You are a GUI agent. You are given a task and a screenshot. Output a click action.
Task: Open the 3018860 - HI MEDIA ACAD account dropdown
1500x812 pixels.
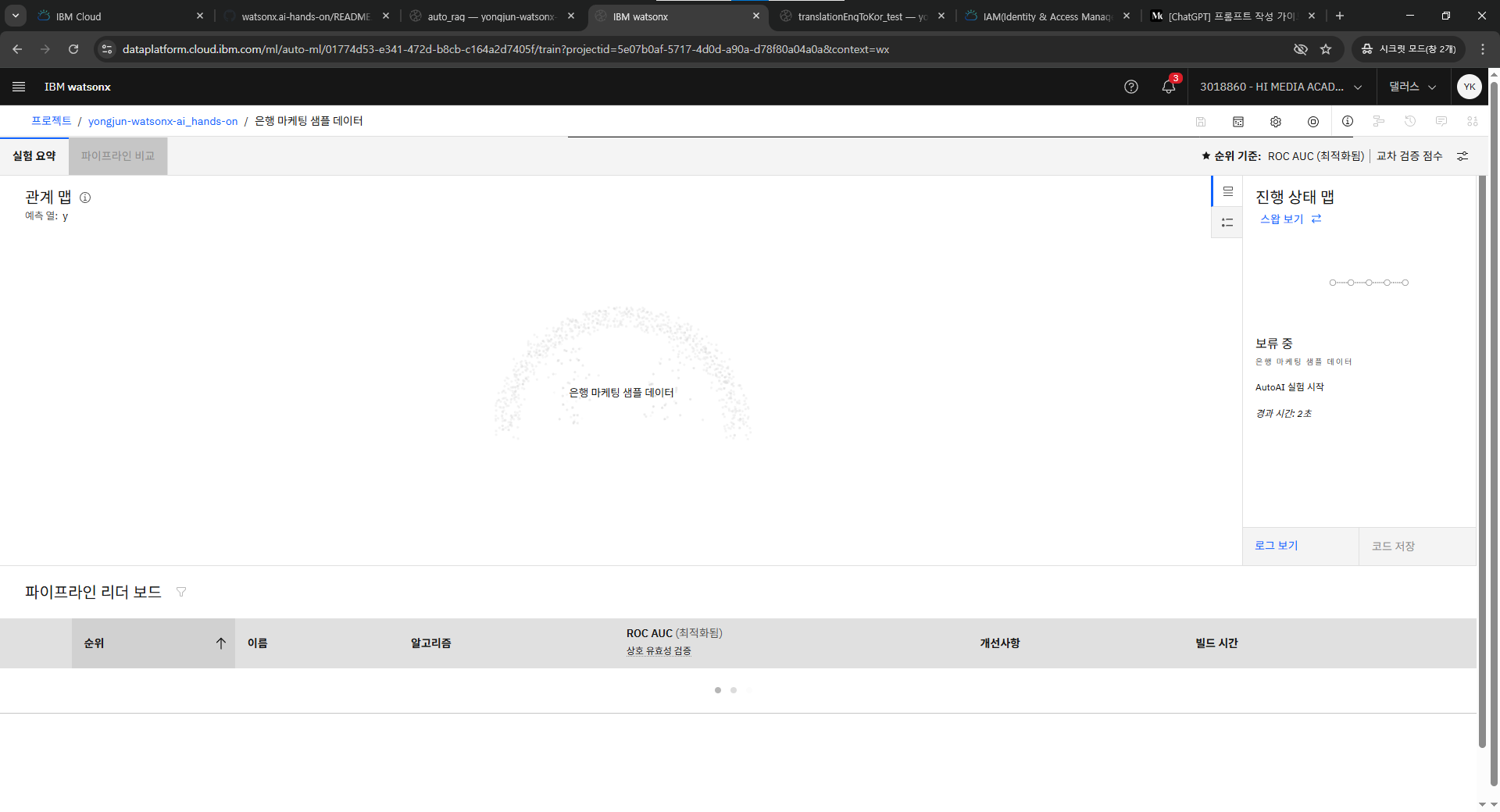[x=1281, y=87]
